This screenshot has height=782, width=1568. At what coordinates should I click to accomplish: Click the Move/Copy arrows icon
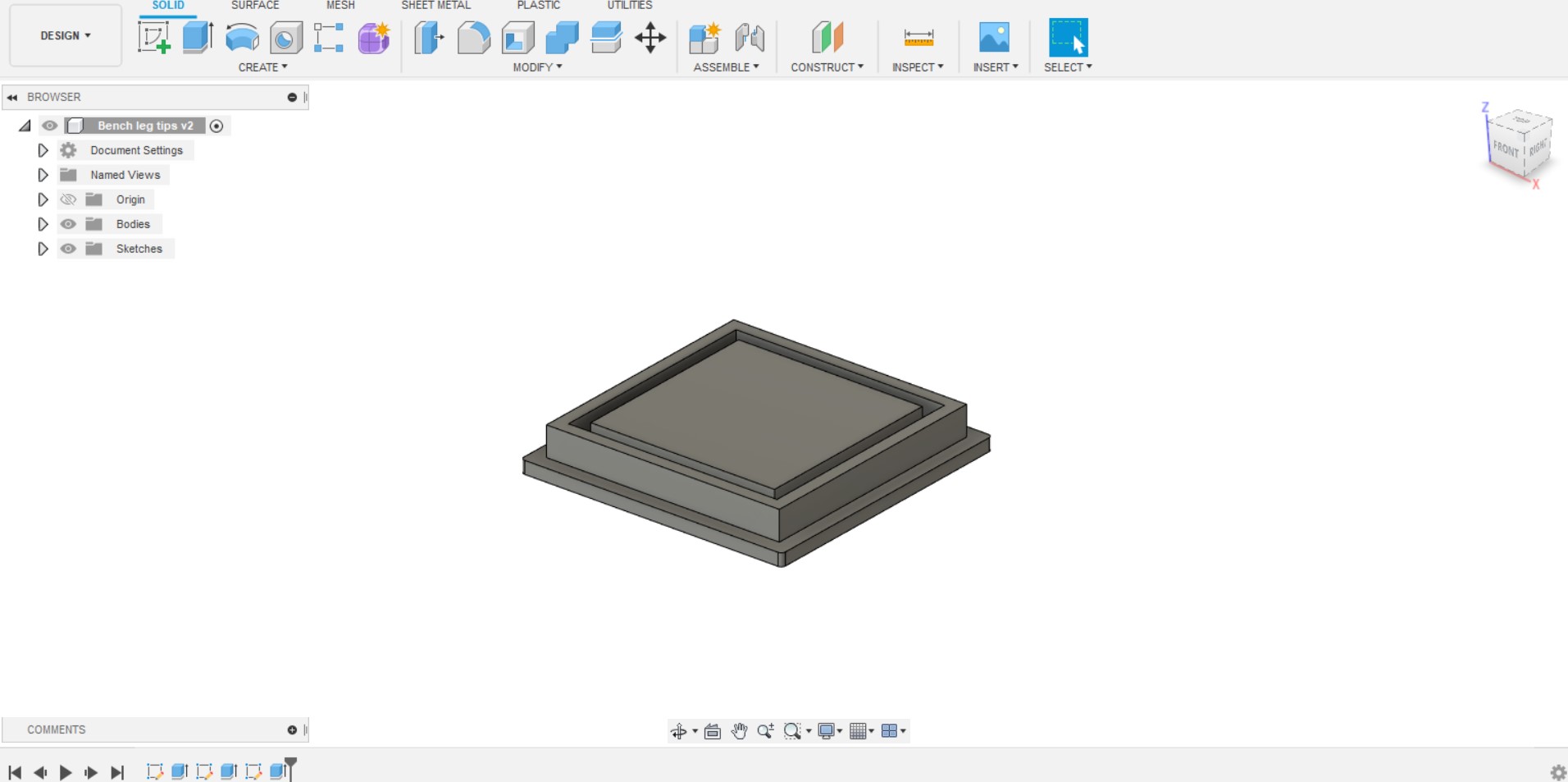pos(650,38)
